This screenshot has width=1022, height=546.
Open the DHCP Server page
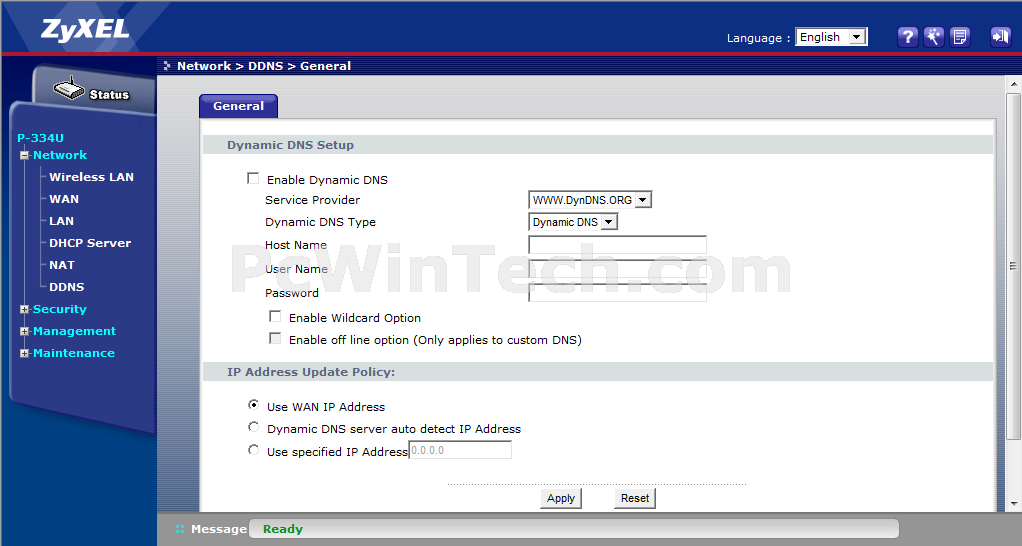tap(90, 243)
